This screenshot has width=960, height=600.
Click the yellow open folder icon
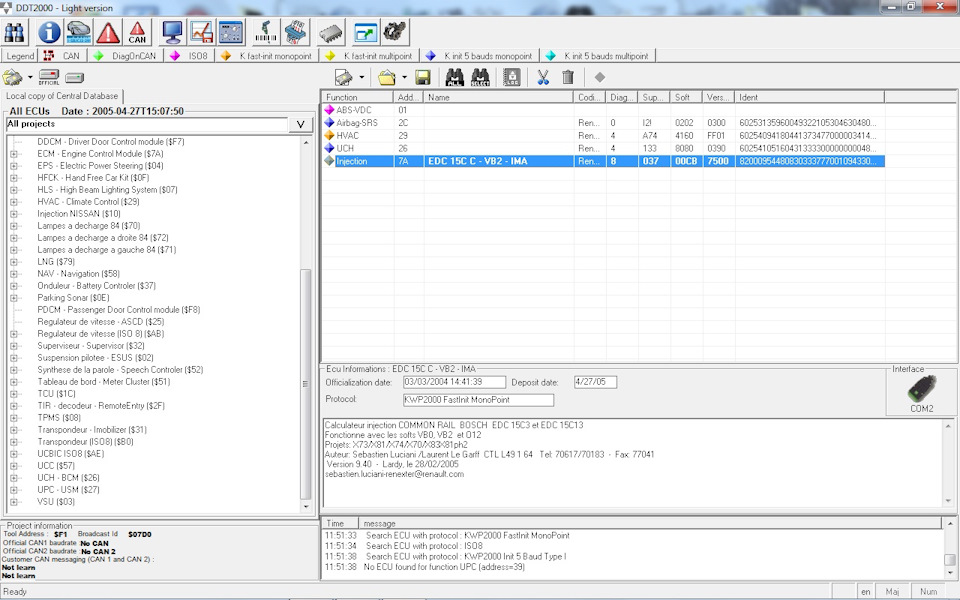pyautogui.click(x=386, y=78)
